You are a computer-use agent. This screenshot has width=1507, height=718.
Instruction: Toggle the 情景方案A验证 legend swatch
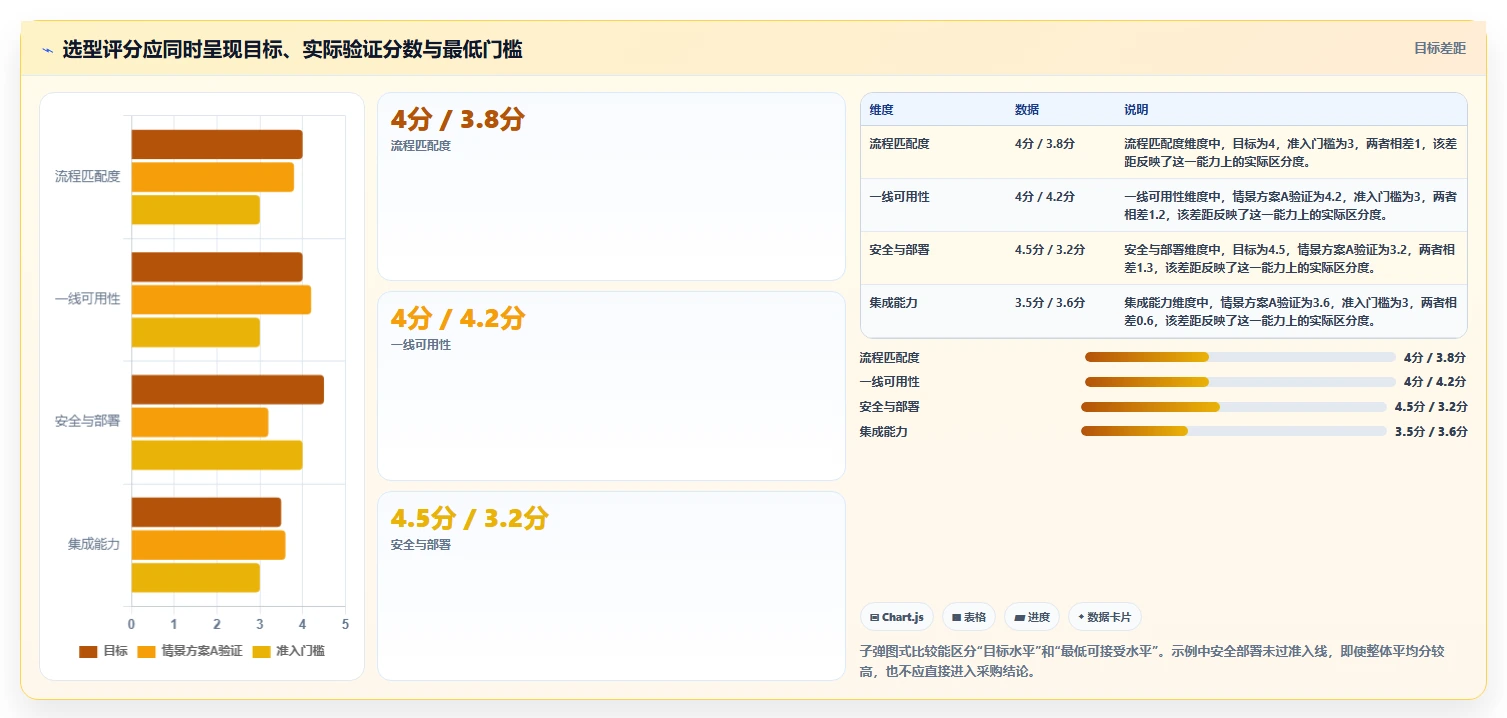tap(146, 651)
